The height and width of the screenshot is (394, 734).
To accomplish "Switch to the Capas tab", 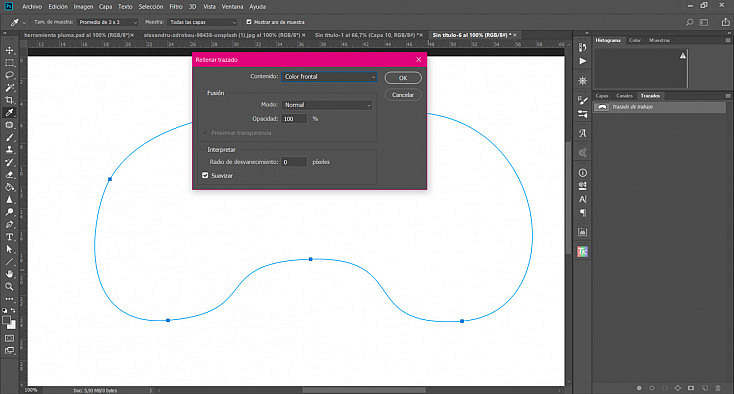I will (602, 95).
